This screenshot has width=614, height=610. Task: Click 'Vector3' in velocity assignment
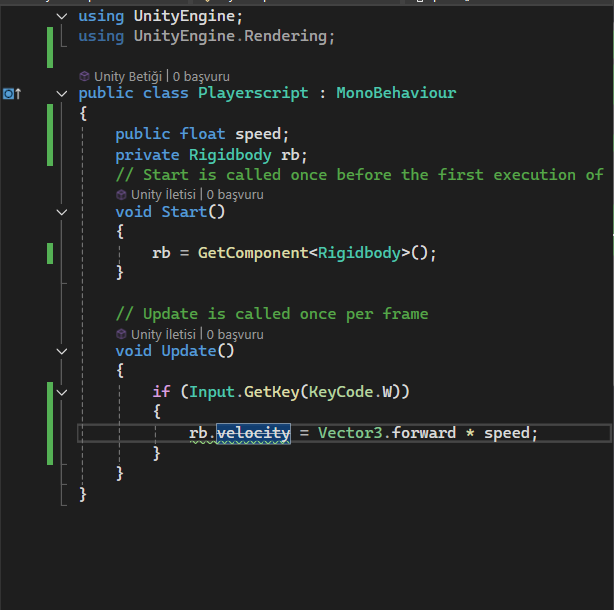(x=350, y=433)
